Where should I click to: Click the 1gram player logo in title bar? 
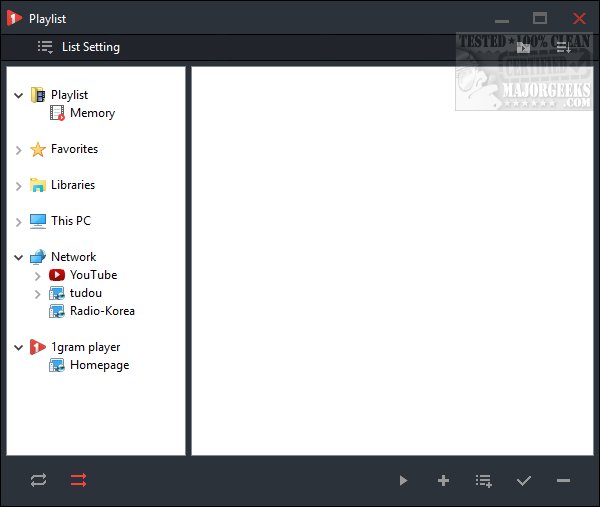(14, 18)
